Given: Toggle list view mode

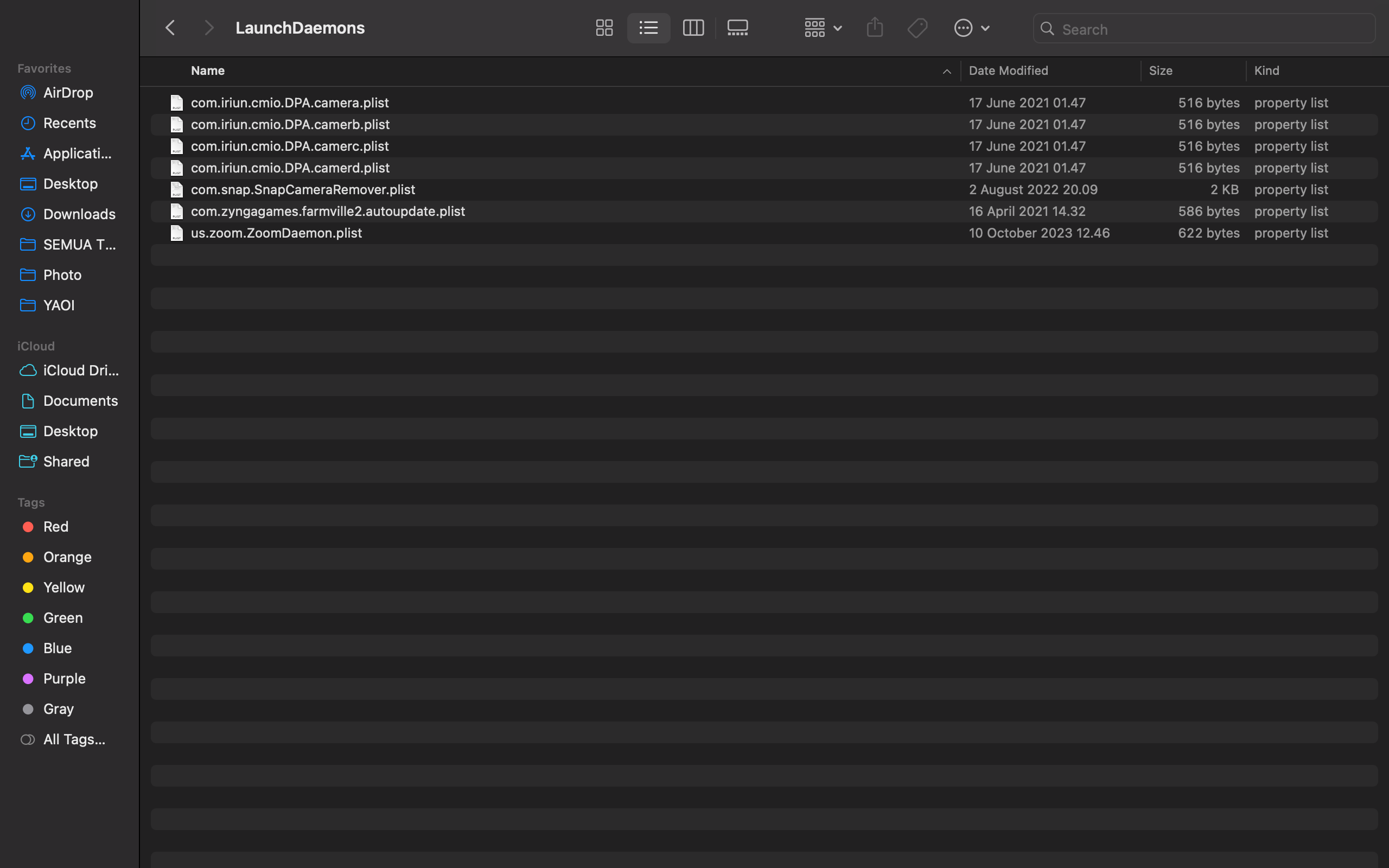Looking at the screenshot, I should (x=648, y=28).
